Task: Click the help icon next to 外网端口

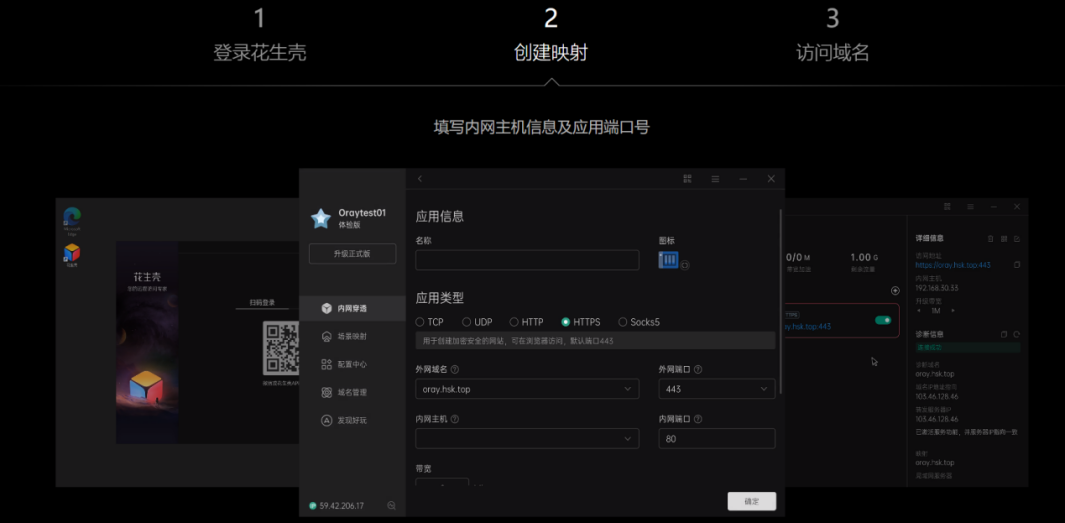Action: coord(698,369)
